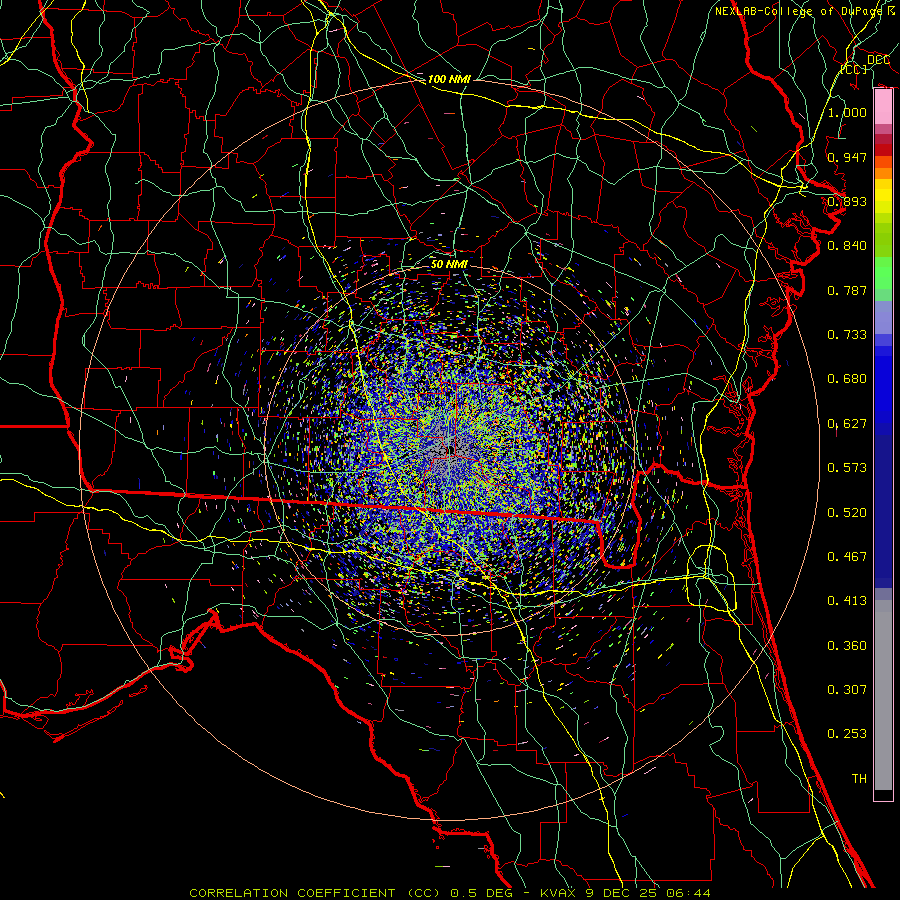Click the 100 NMI range ring label
The height and width of the screenshot is (900, 900).
pos(449,79)
